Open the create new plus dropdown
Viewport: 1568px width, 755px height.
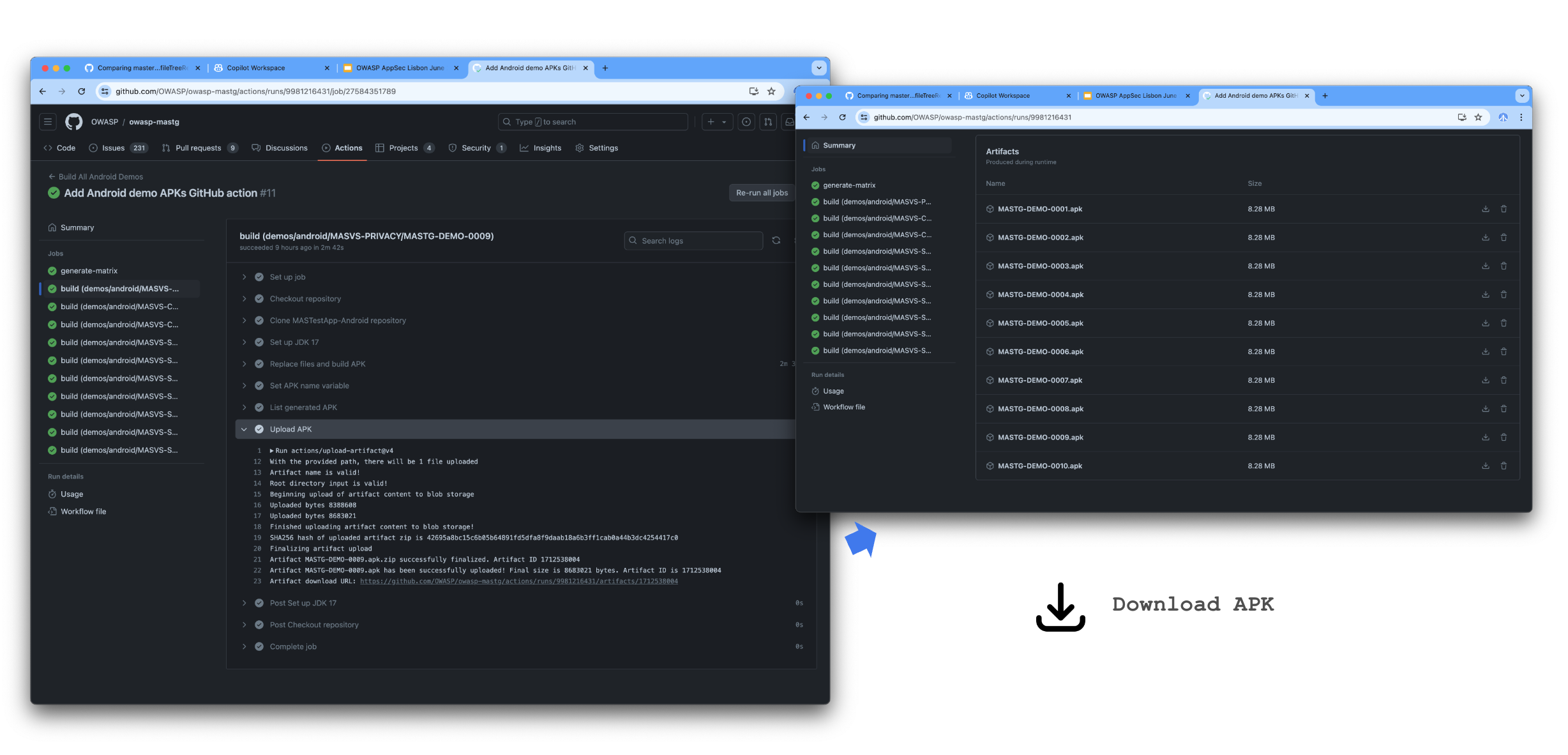pos(716,122)
